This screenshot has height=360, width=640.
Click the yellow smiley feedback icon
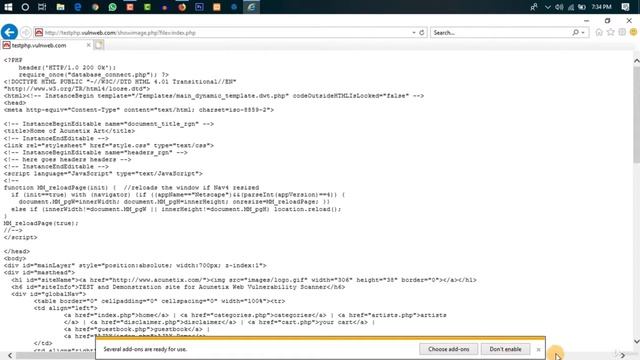pyautogui.click(x=633, y=32)
